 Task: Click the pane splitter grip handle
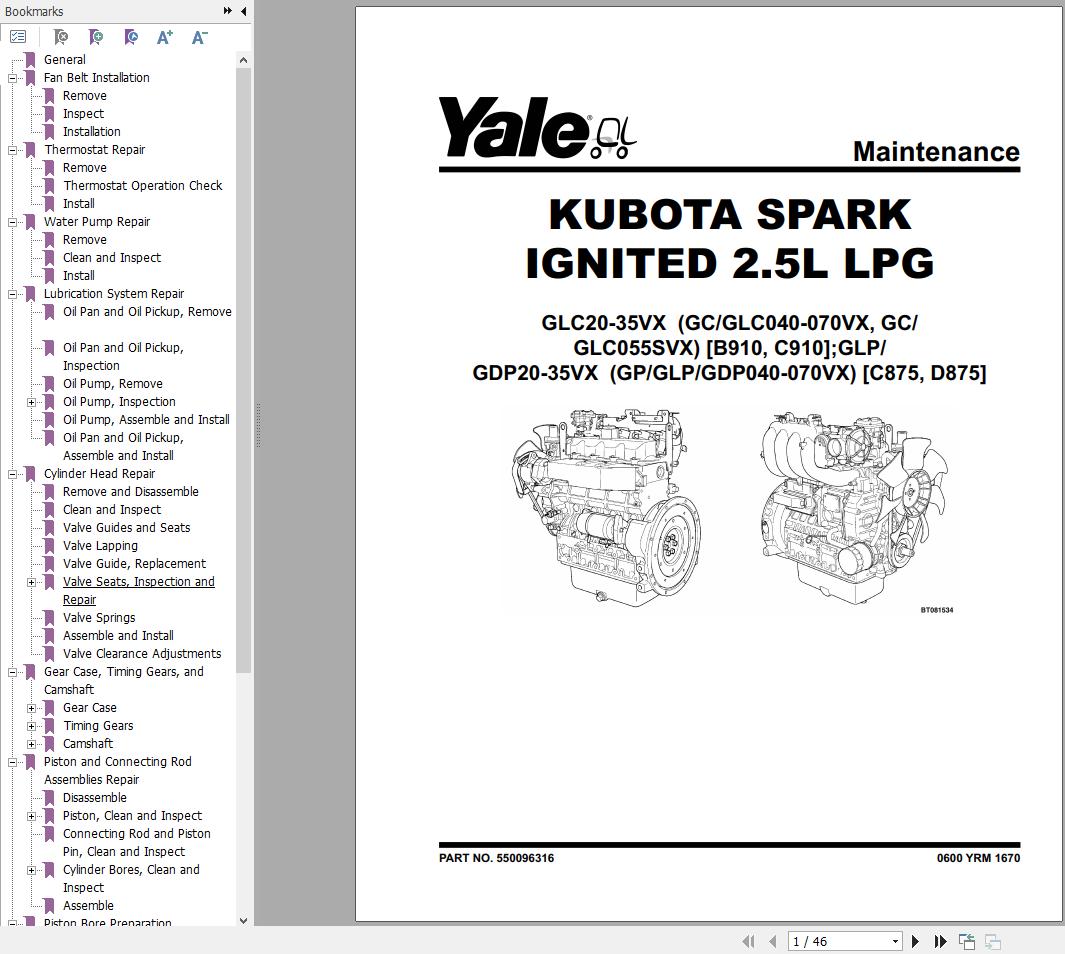point(258,425)
